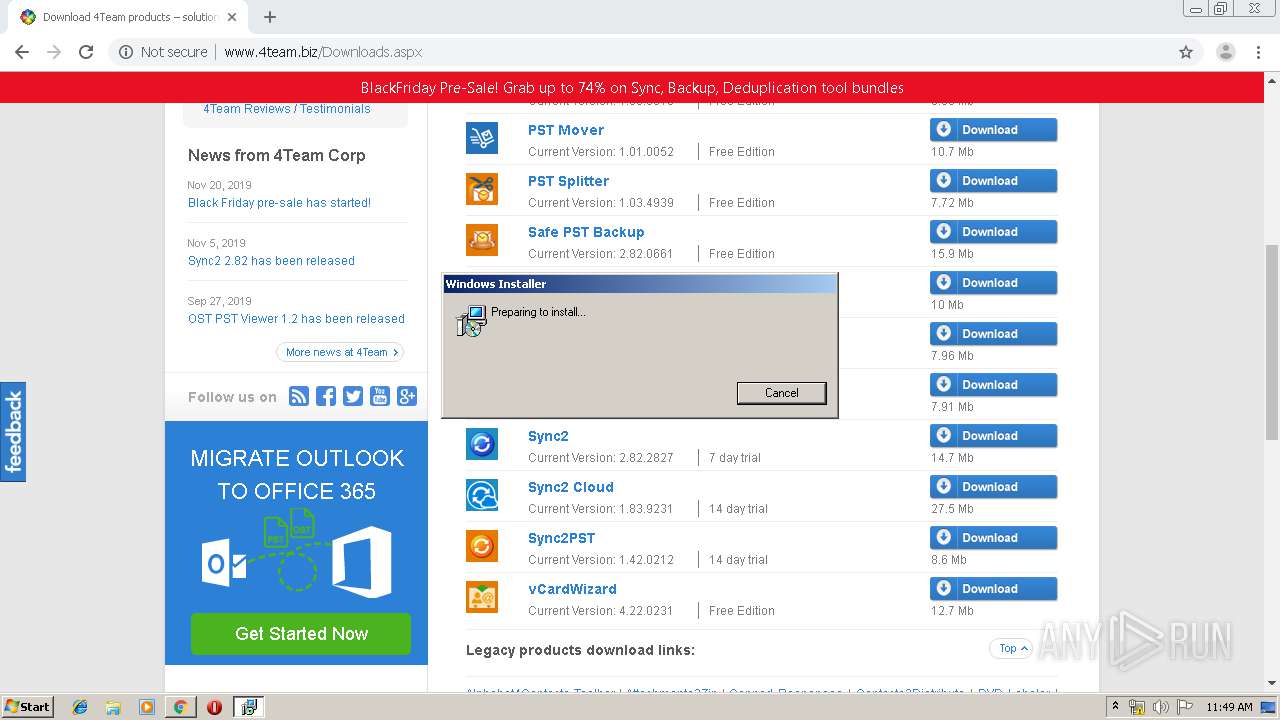
Task: Download Safe PST Backup
Action: click(x=993, y=232)
